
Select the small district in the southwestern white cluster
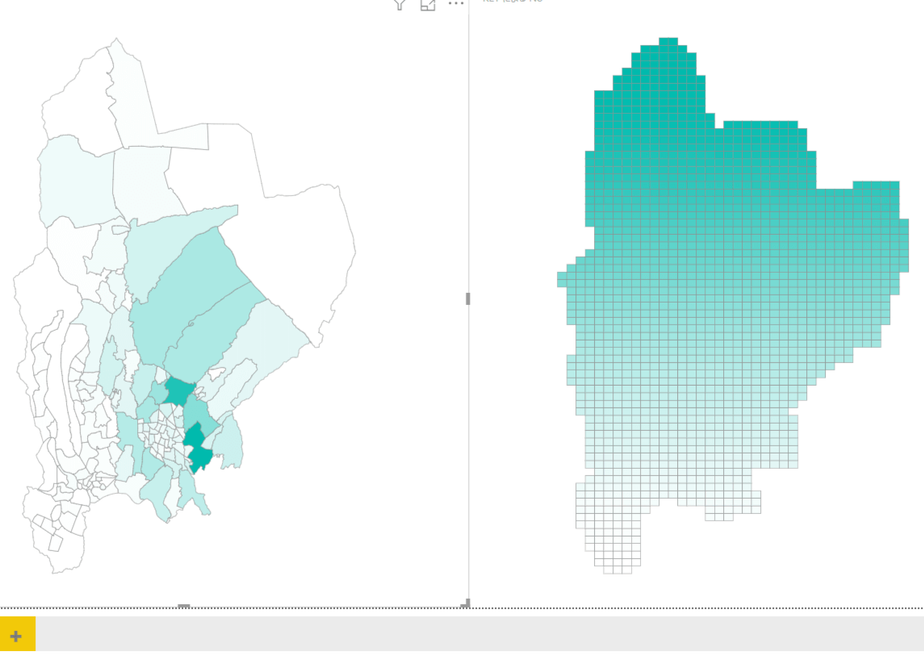point(56,542)
